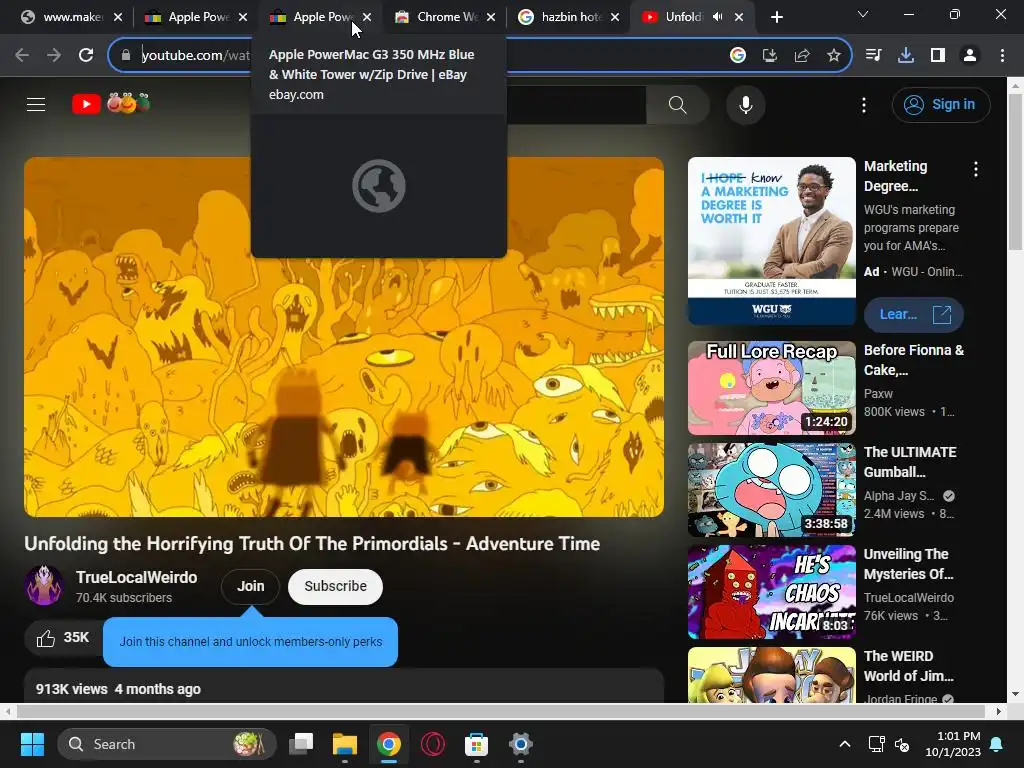Open the YouTube guide hamburger menu
The height and width of the screenshot is (768, 1024).
click(36, 104)
